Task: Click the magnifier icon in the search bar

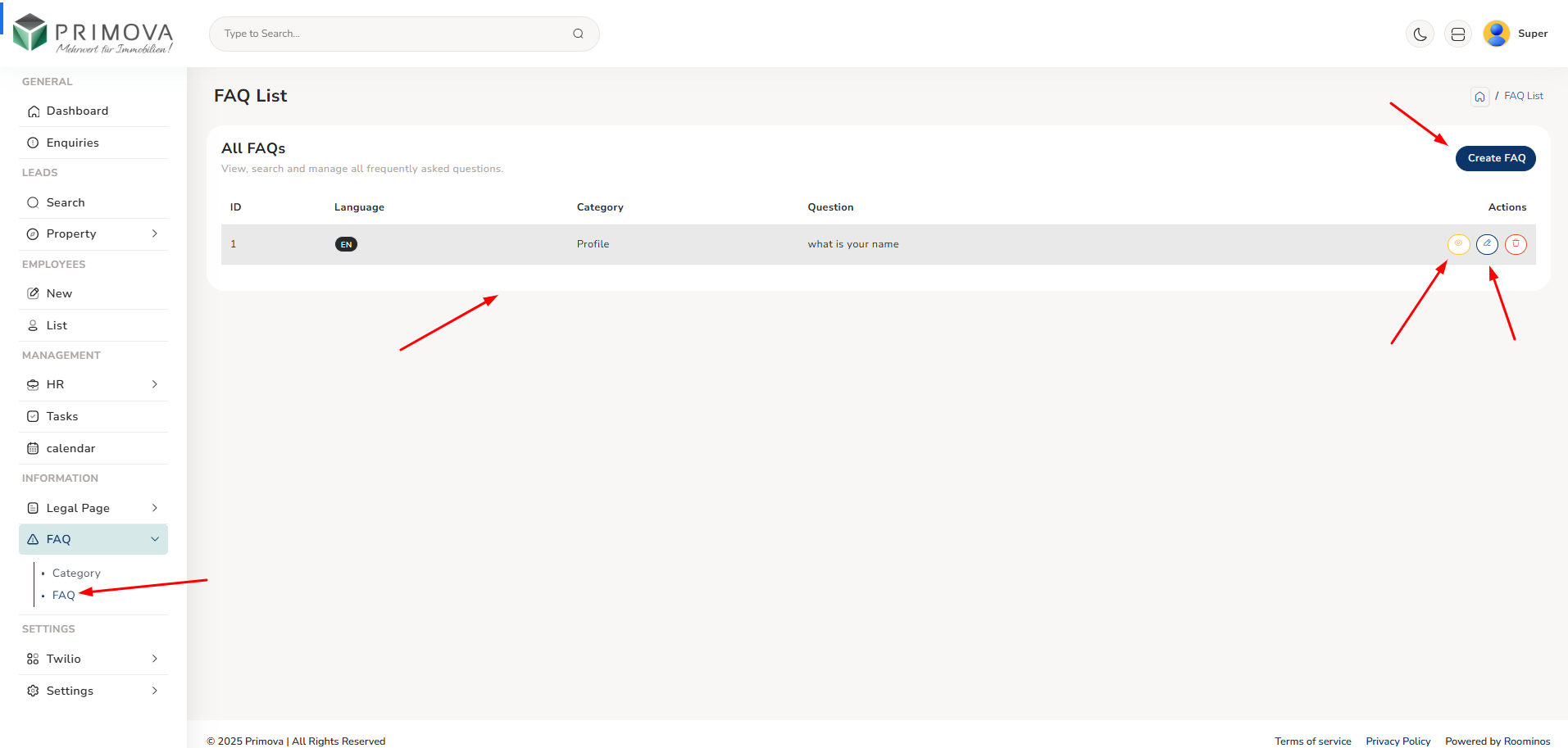Action: (x=578, y=34)
